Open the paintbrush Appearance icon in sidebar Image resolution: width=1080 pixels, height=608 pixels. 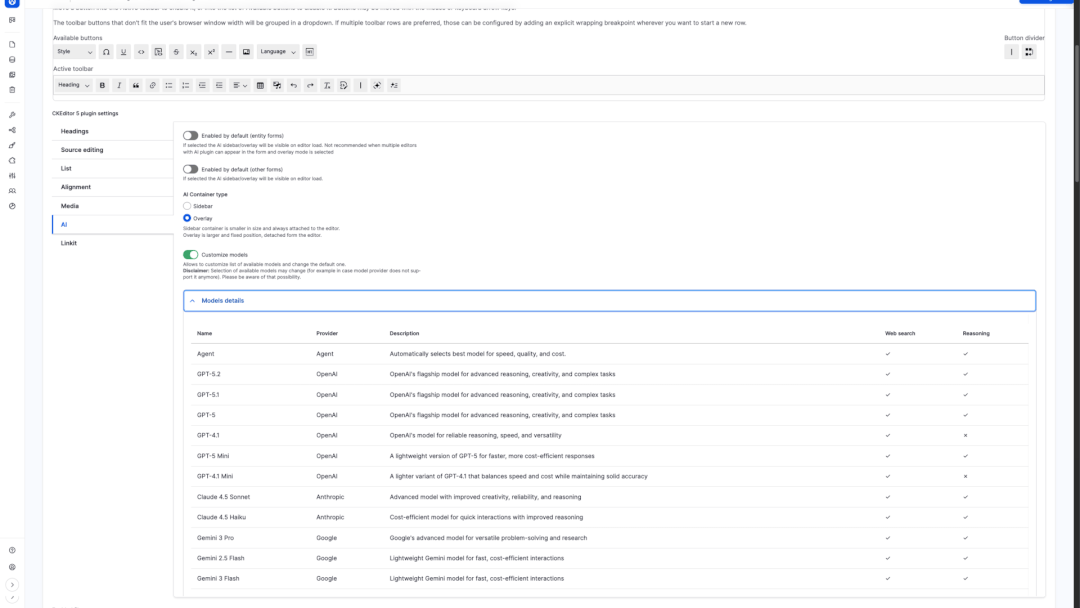point(12,145)
